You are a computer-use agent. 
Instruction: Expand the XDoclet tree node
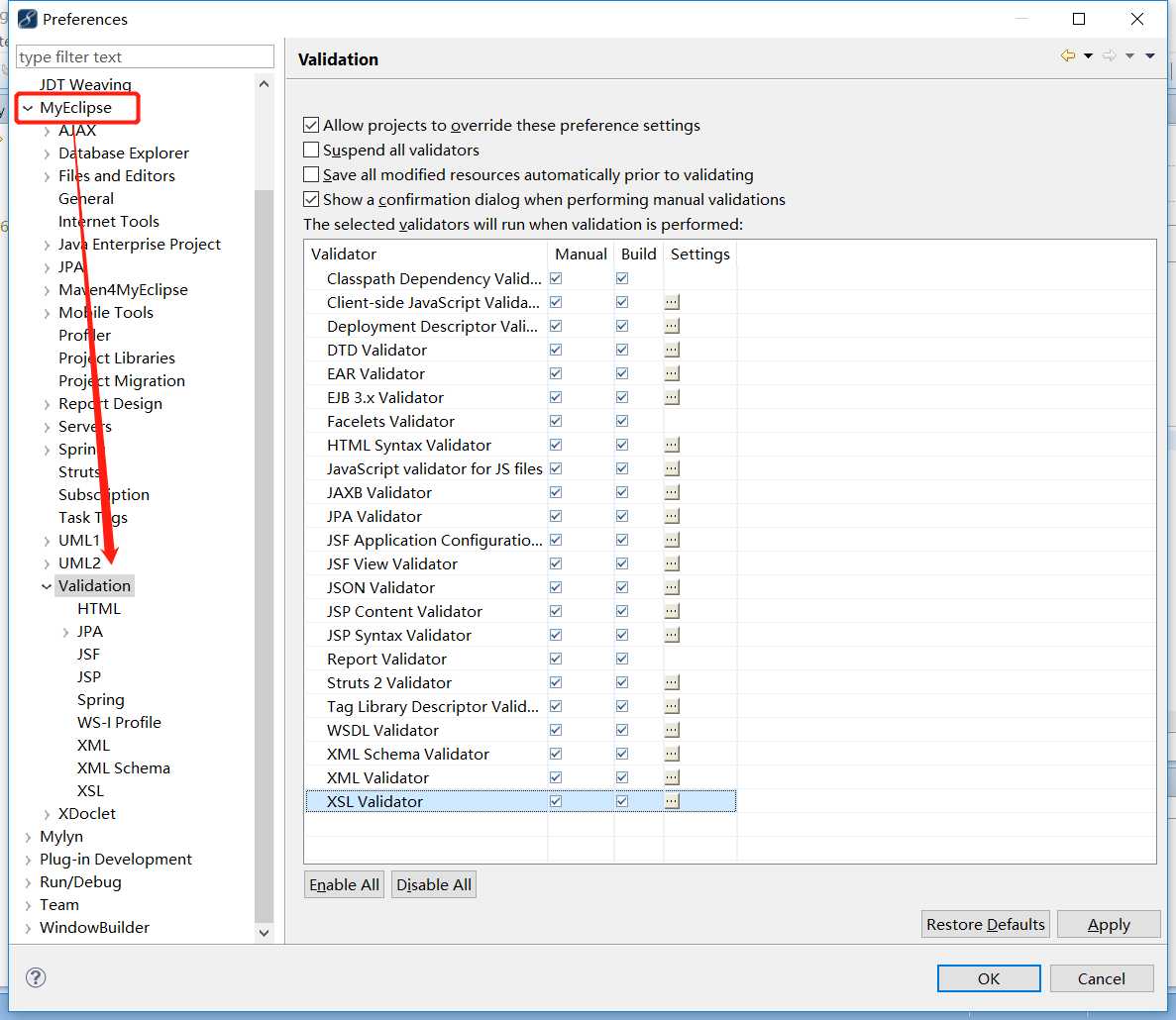point(47,815)
